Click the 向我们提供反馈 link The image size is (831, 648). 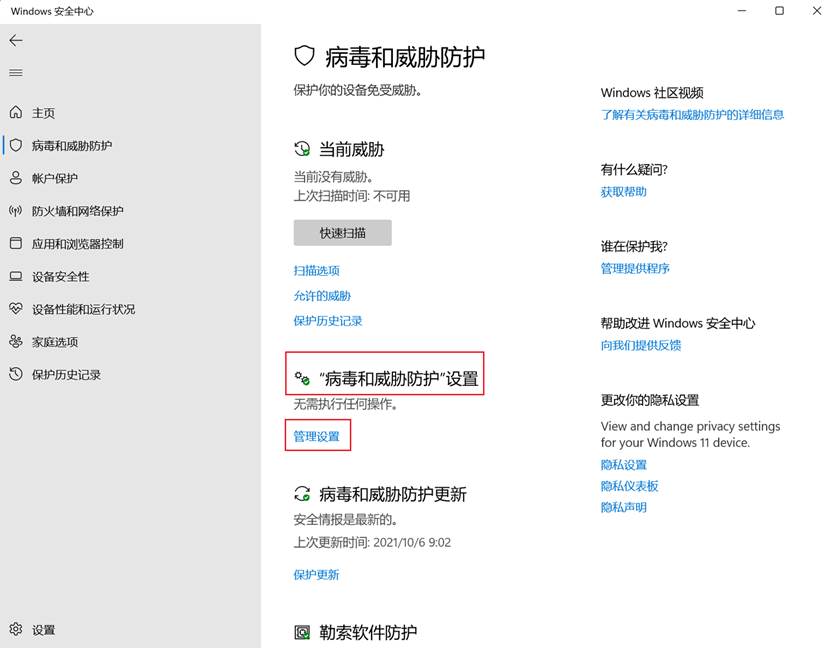(x=641, y=345)
